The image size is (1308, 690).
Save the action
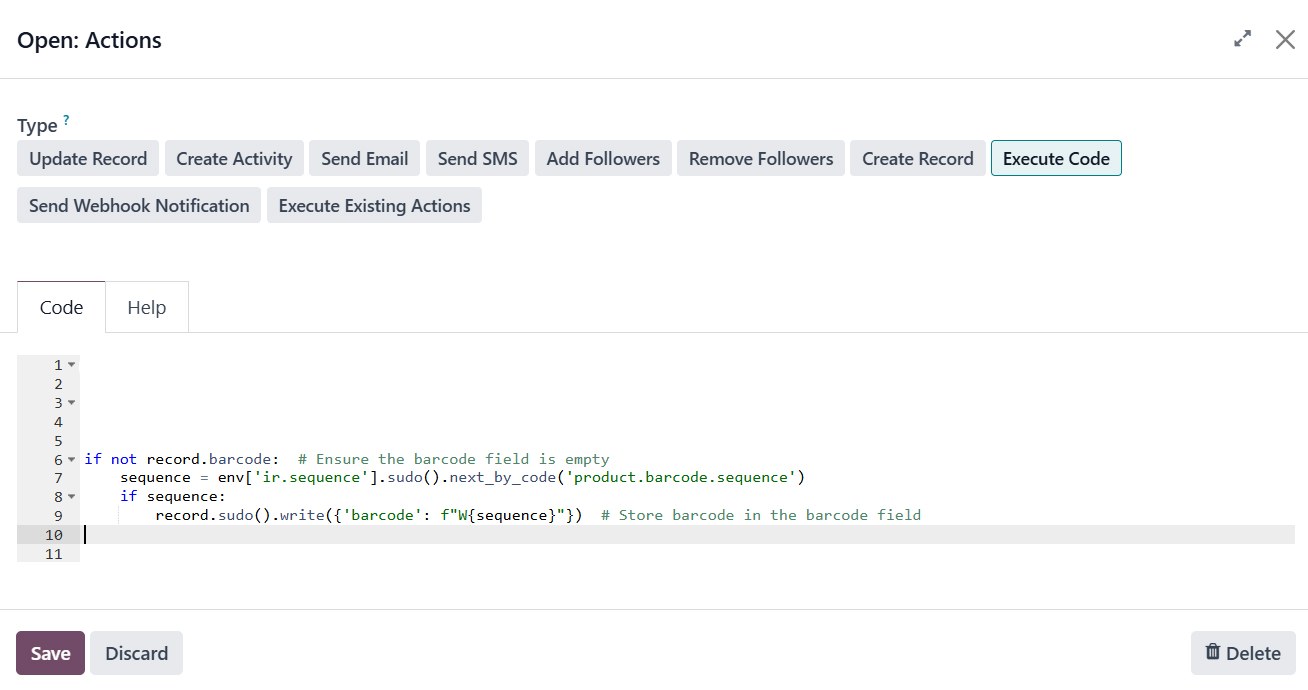[x=50, y=653]
